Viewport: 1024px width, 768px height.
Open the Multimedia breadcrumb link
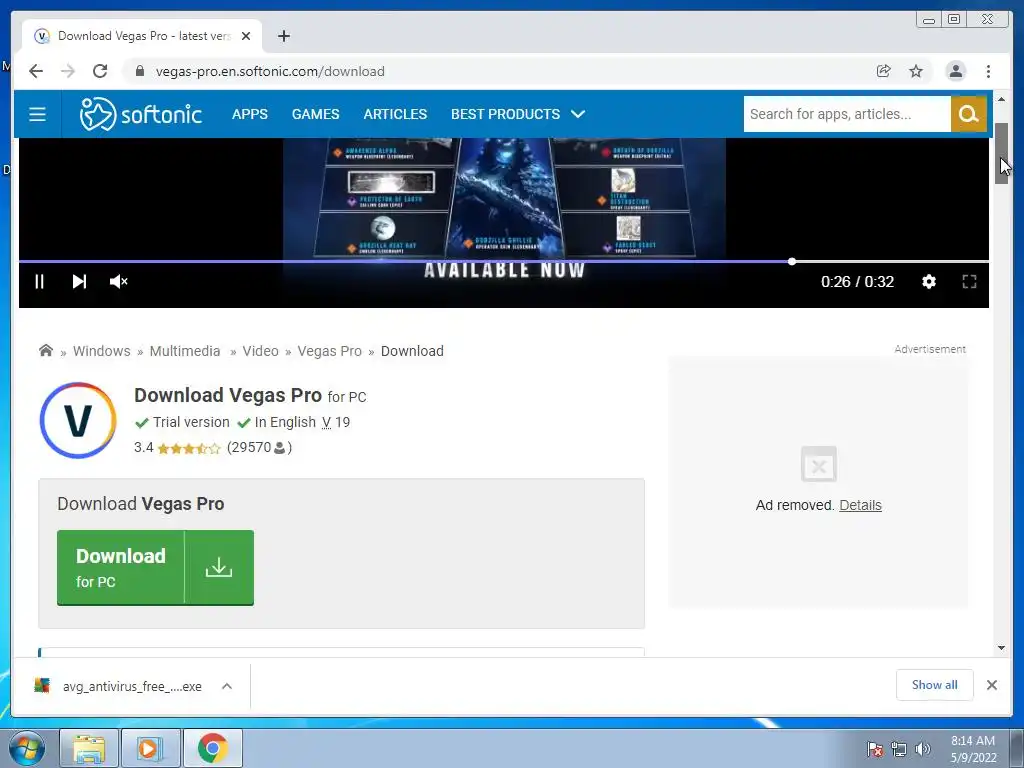click(185, 351)
